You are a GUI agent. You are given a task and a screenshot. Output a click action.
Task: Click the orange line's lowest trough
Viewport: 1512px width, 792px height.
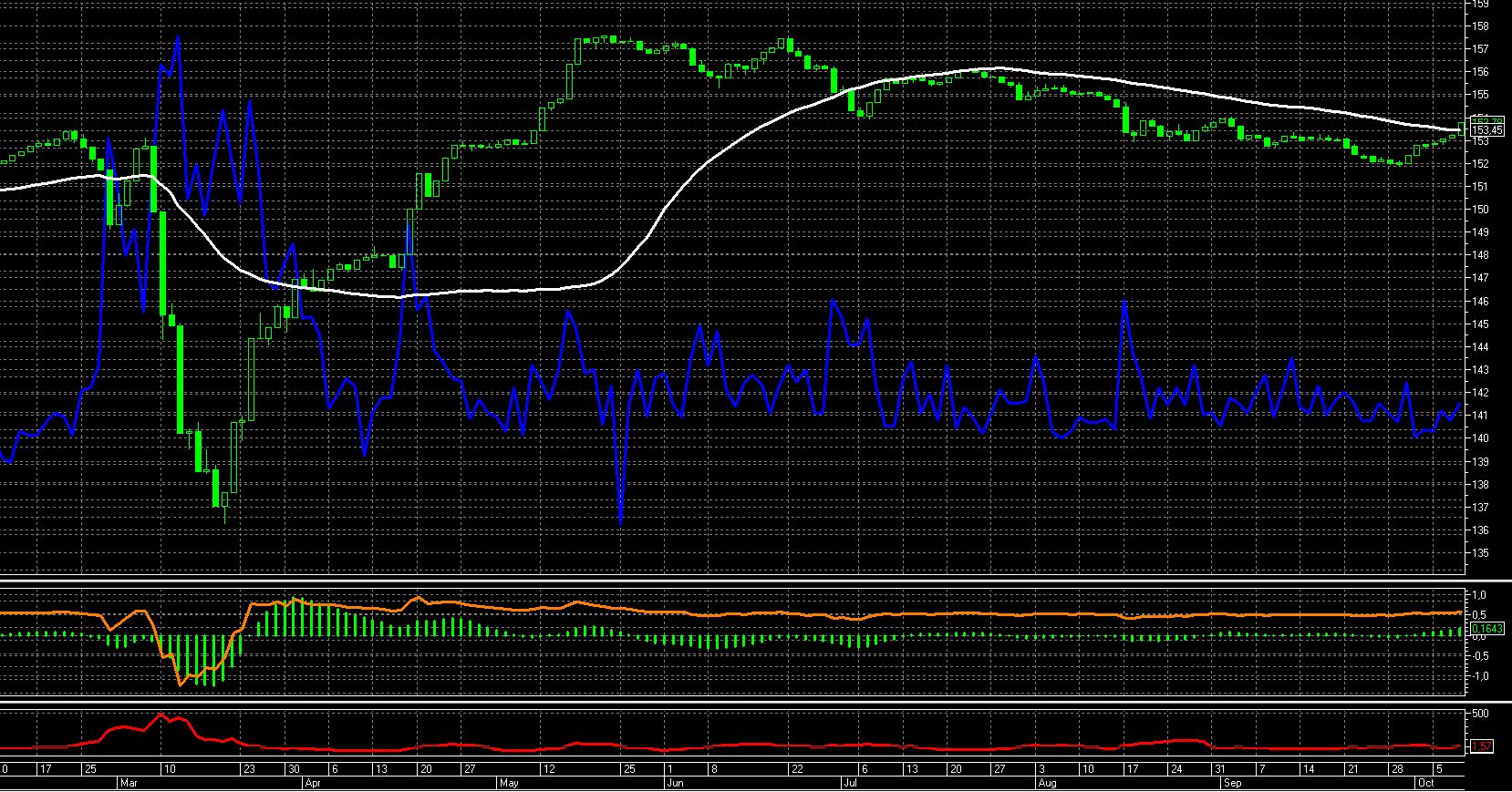[181, 684]
